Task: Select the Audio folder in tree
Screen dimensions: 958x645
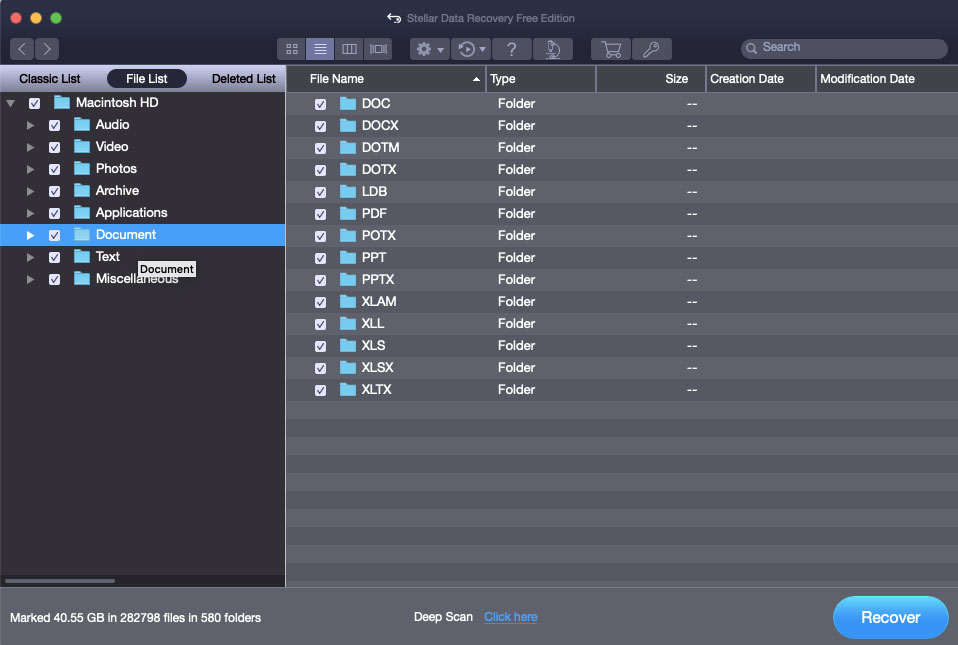Action: (x=112, y=125)
